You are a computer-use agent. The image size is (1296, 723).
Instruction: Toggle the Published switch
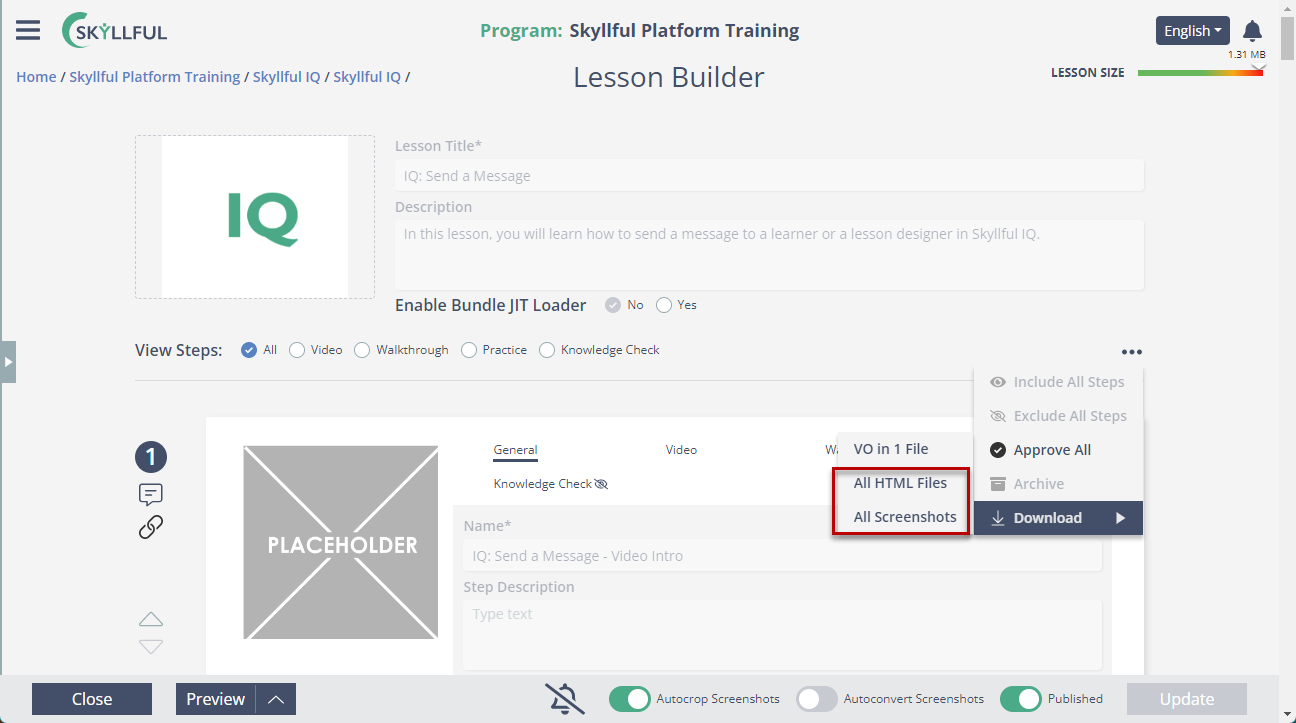click(x=1021, y=699)
